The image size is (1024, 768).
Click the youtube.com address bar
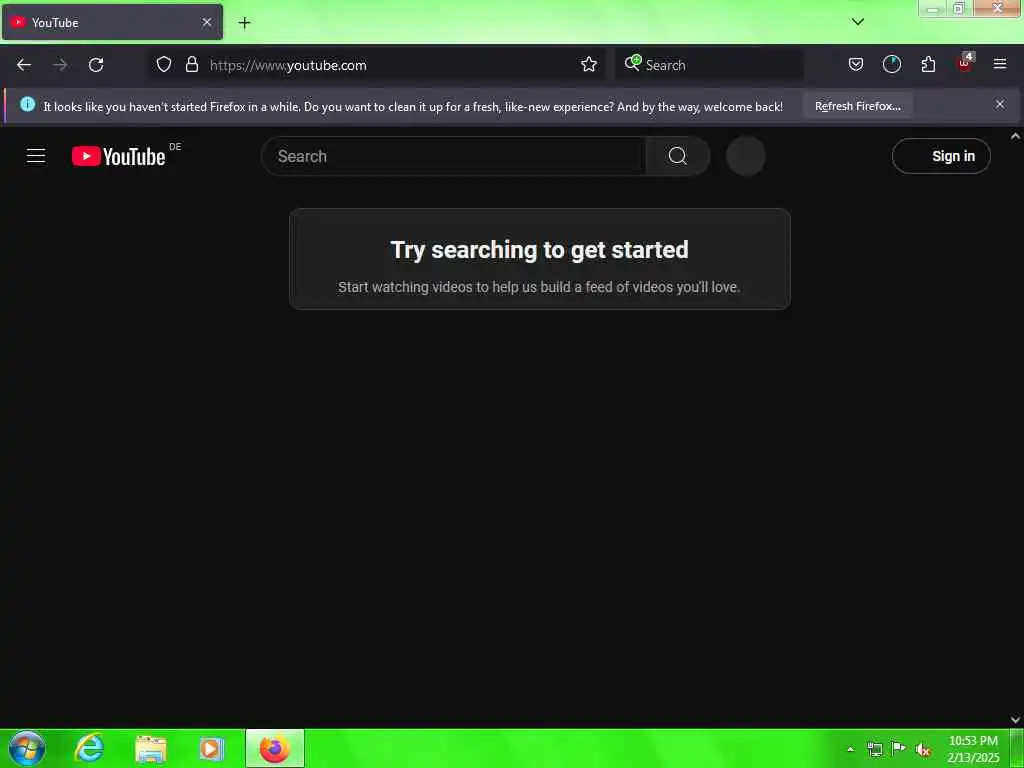click(x=376, y=65)
